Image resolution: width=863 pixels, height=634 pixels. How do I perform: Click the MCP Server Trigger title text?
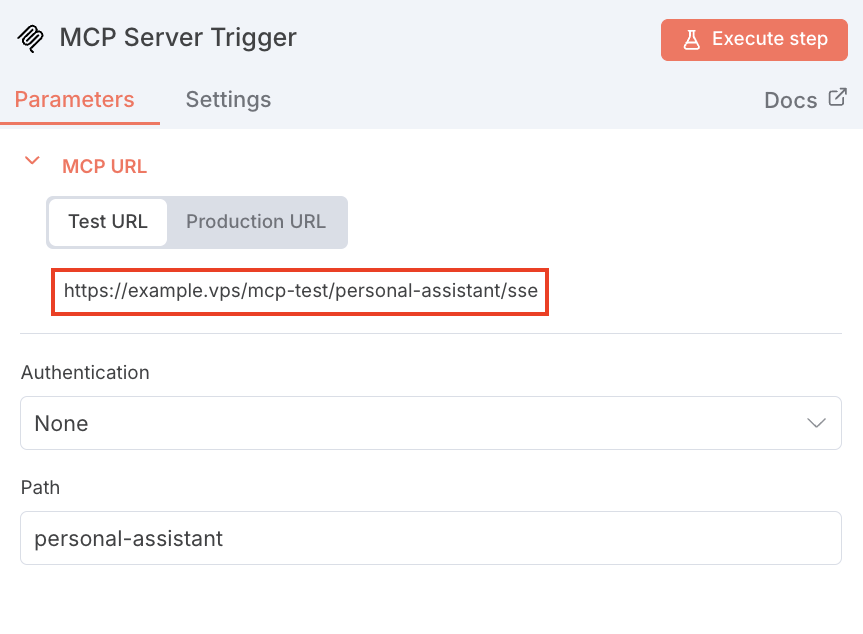click(178, 38)
